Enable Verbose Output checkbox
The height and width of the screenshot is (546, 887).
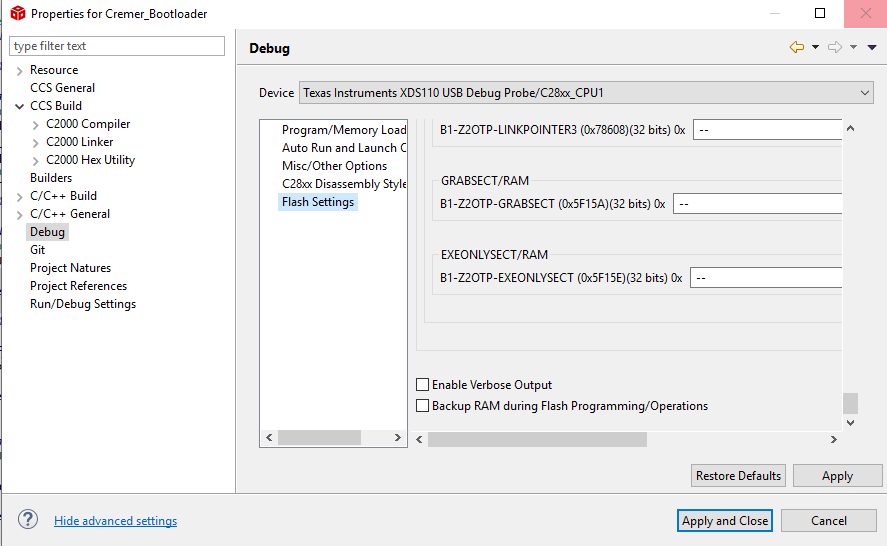click(422, 385)
